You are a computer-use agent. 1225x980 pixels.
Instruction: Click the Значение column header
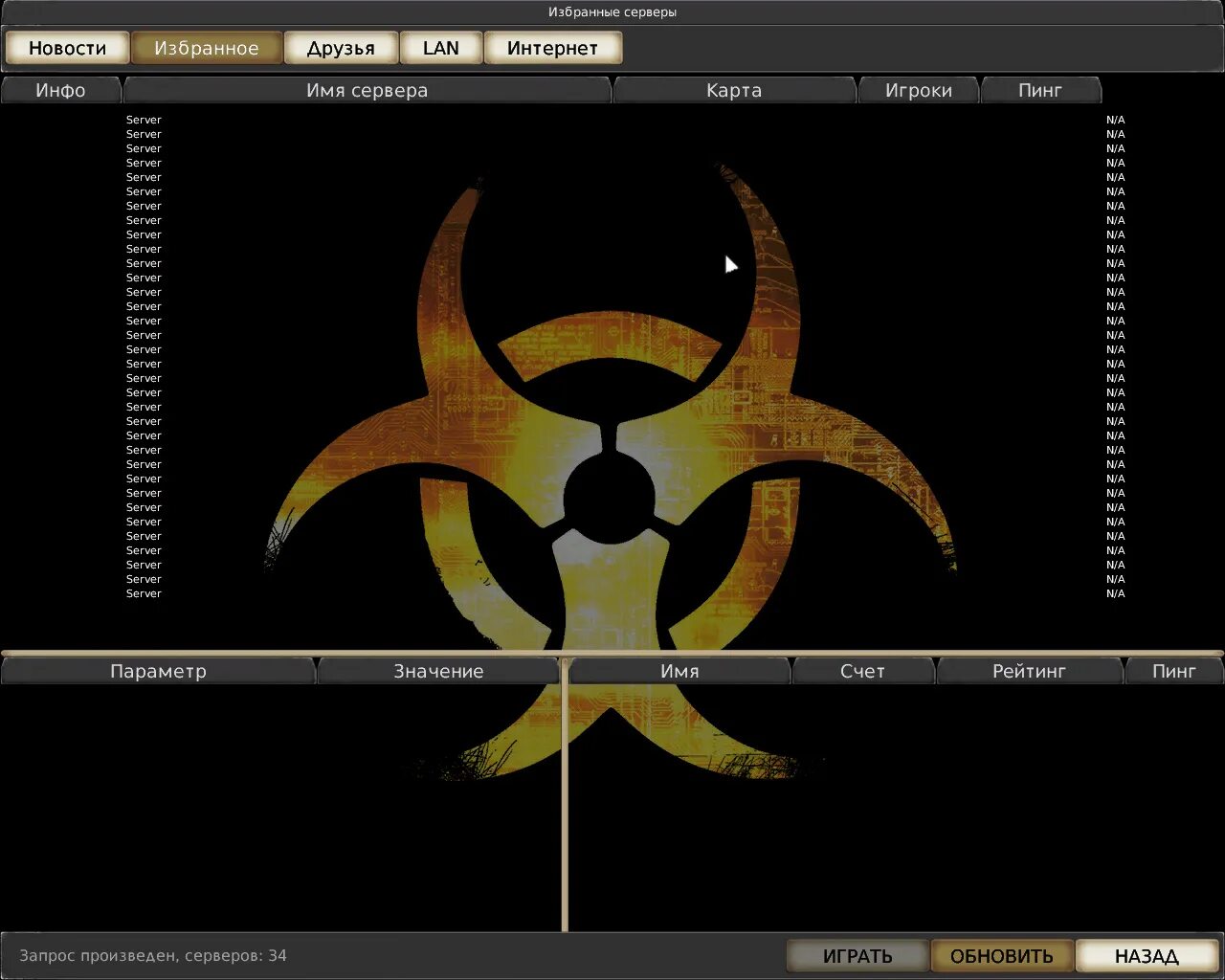[x=439, y=671]
